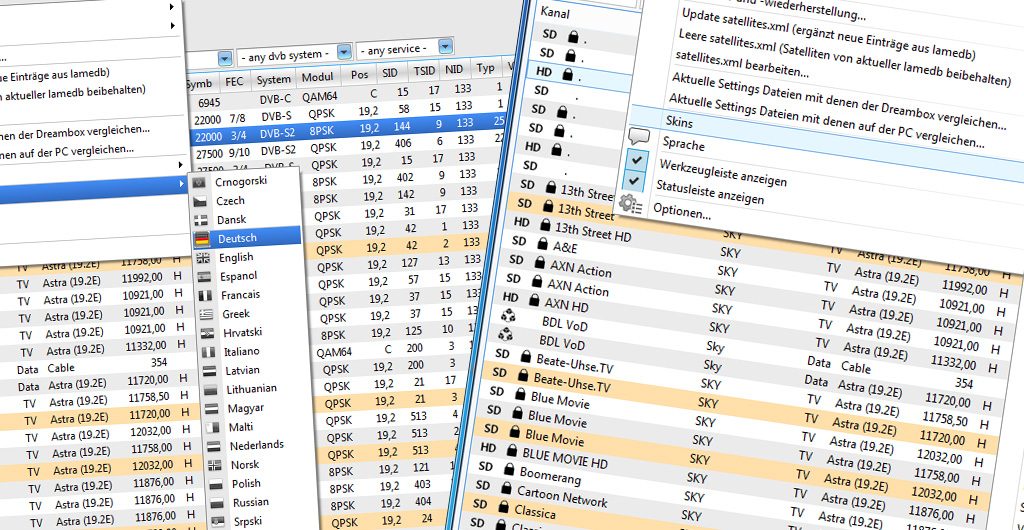
Task: Expand the highlighted menu item's submenu arrow
Action: pos(182,185)
